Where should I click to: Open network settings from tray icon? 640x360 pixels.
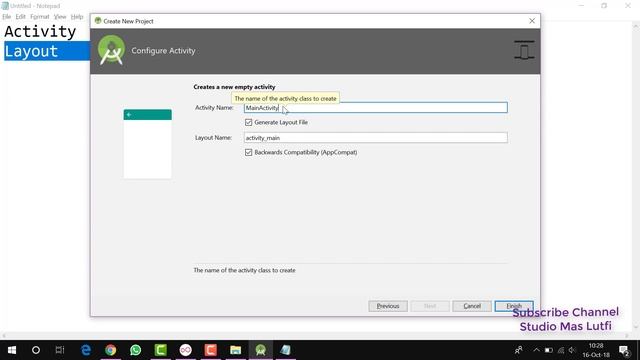[x=561, y=350]
